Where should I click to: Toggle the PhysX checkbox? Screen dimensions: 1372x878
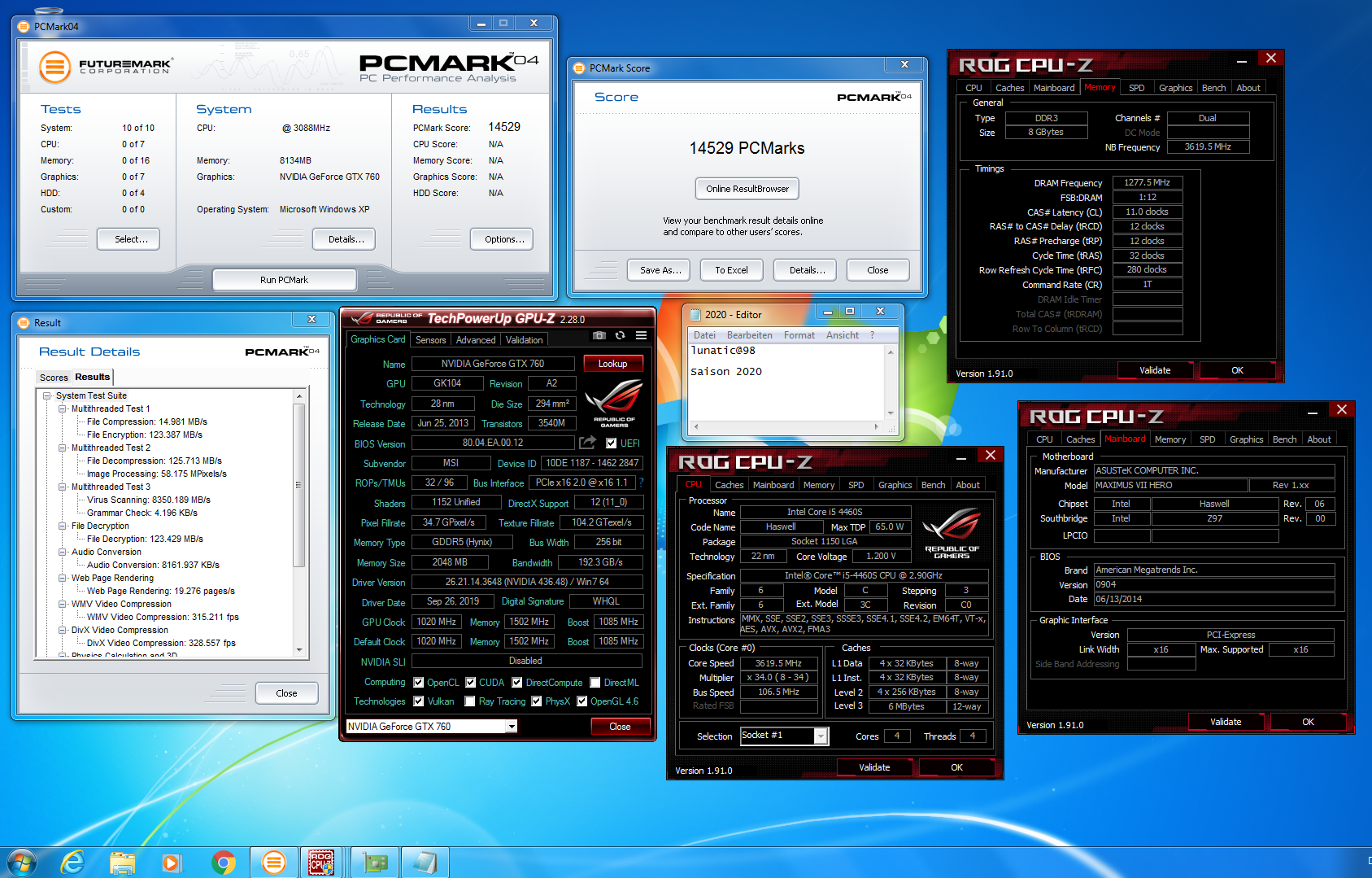[x=537, y=701]
